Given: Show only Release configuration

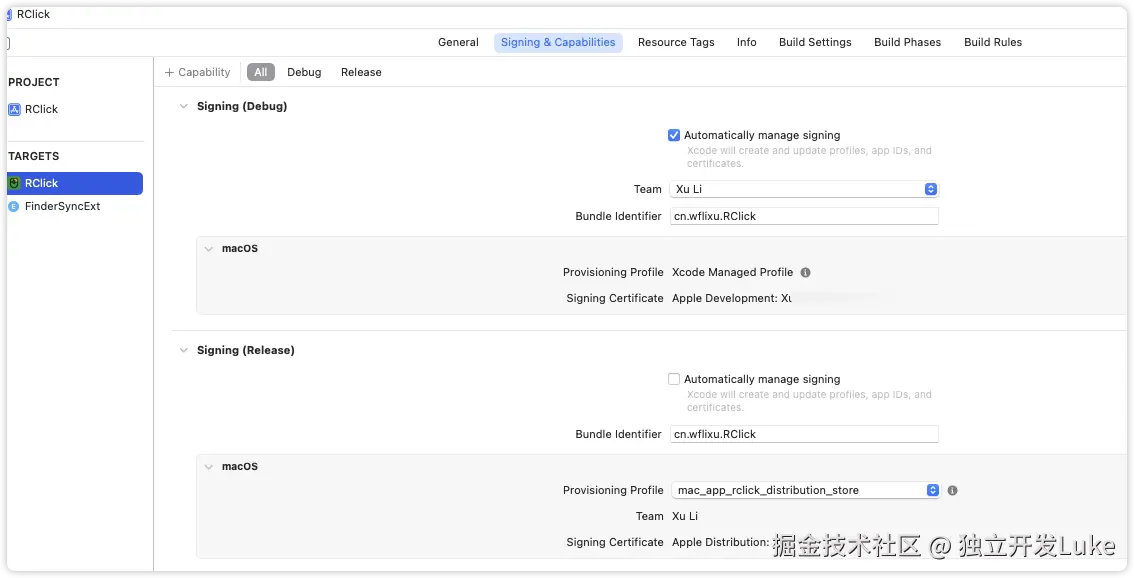Looking at the screenshot, I should (x=361, y=72).
